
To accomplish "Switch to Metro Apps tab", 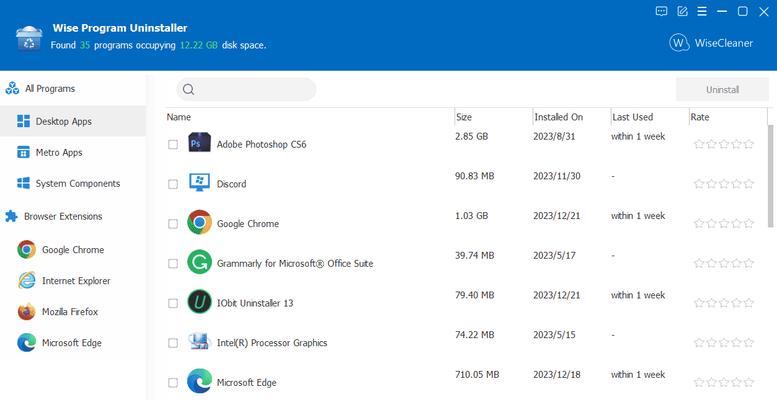I will (x=73, y=152).
